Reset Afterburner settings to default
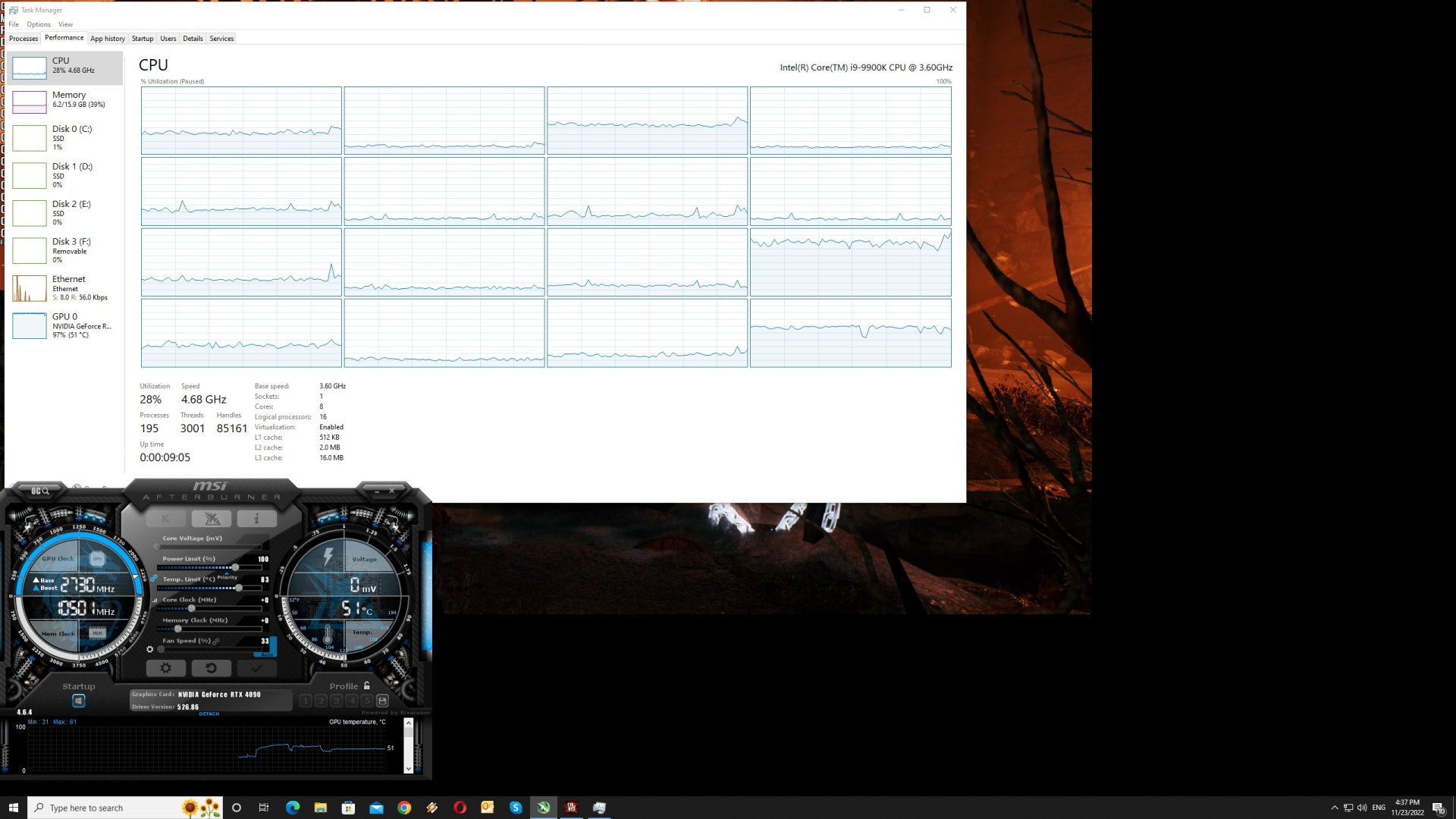The image size is (1456, 819). click(211, 668)
